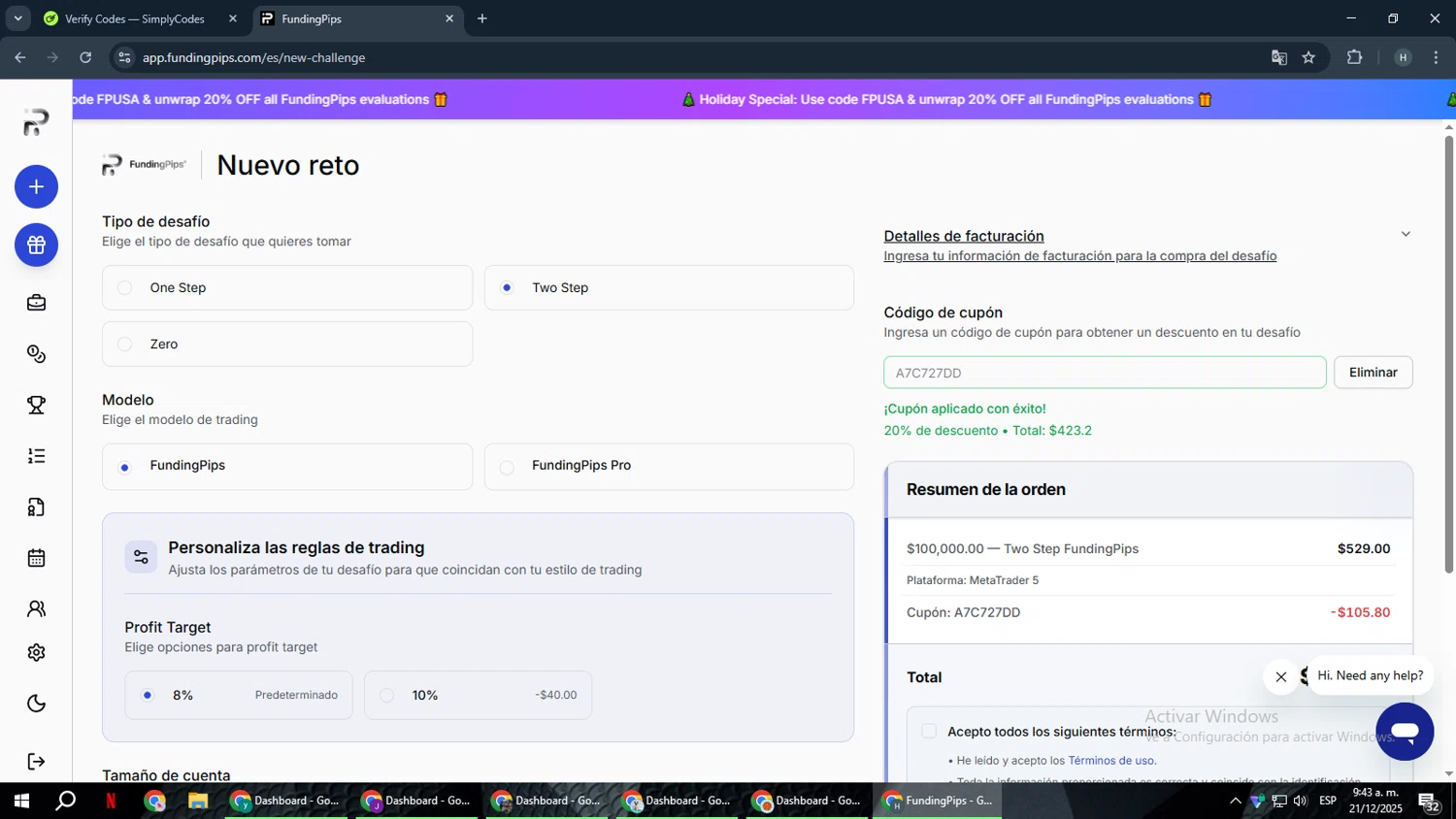This screenshot has height=819, width=1456.
Task: Switch to Verify Codes SimplyCodes tab
Action: coord(134,18)
